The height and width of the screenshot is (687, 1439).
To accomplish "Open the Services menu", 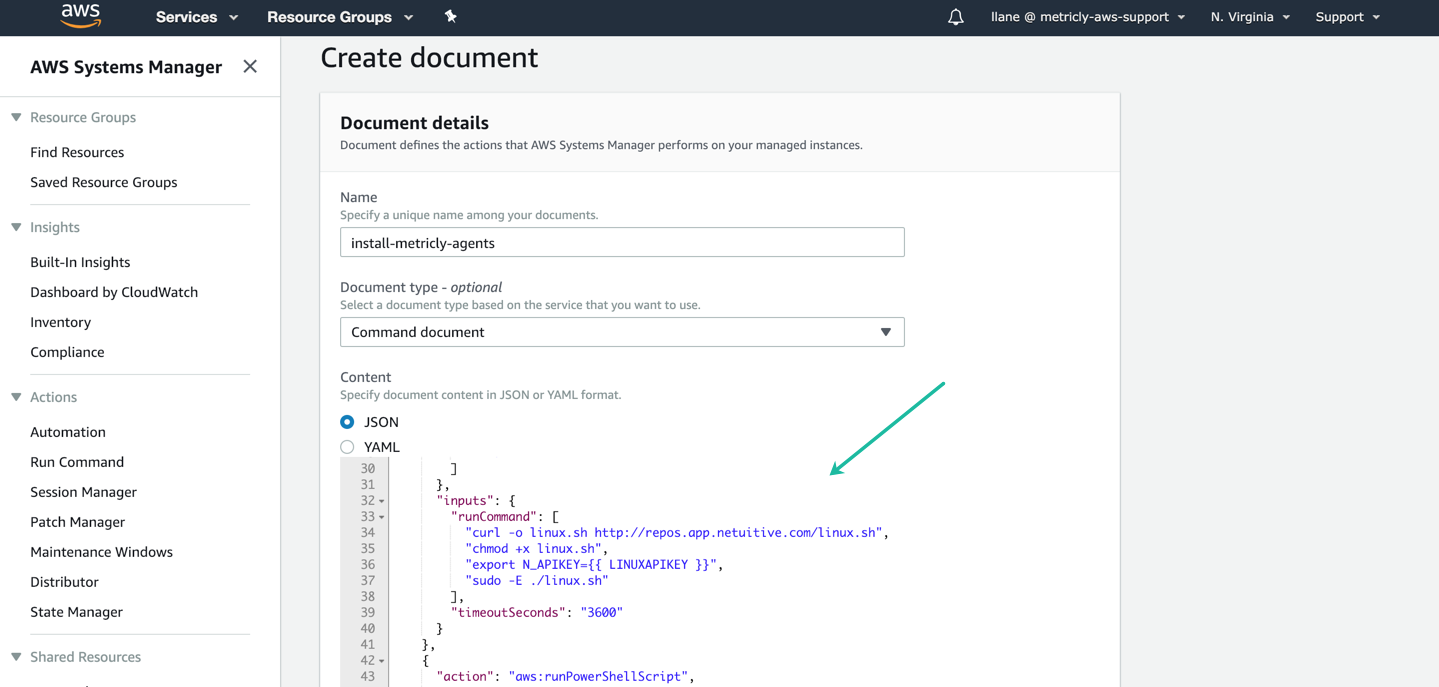I will point(197,17).
